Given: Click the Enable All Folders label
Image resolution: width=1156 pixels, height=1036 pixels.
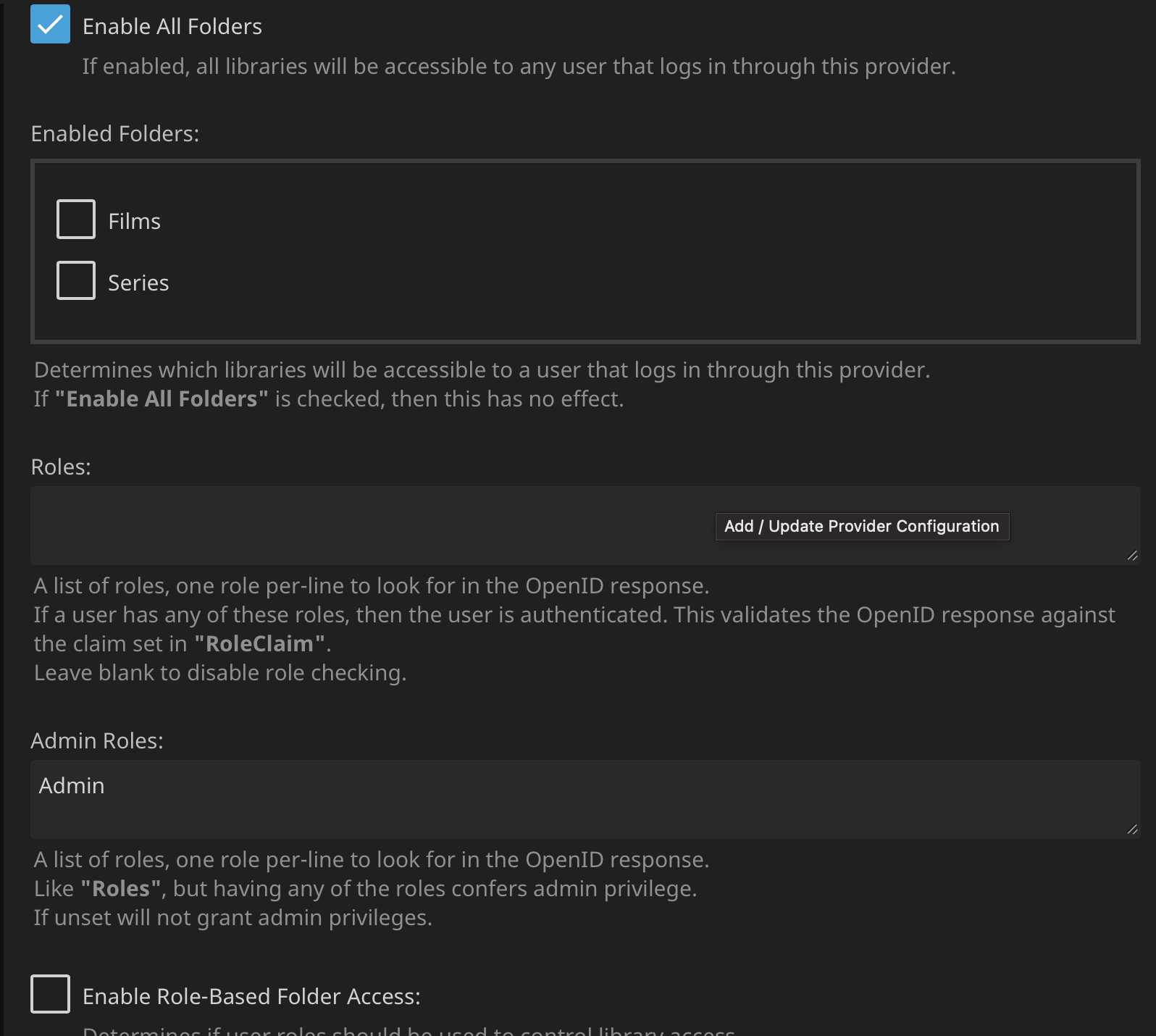Looking at the screenshot, I should 172,25.
